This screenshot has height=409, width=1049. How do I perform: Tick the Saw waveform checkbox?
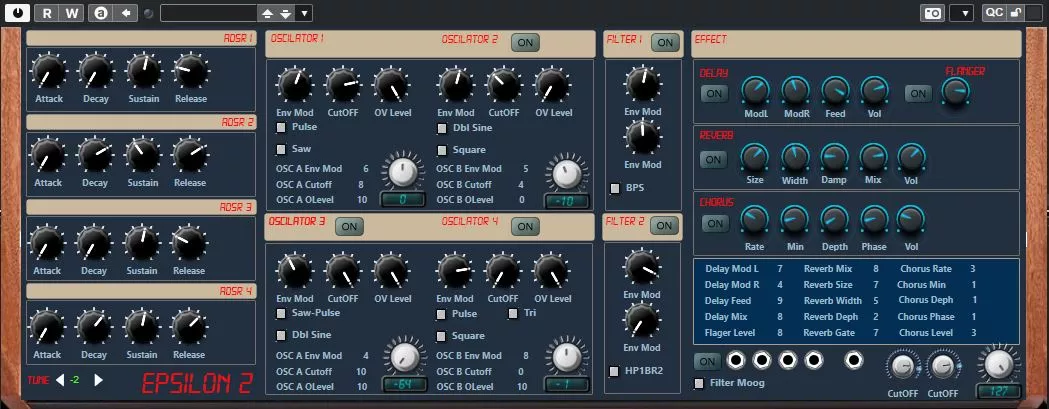[282, 149]
